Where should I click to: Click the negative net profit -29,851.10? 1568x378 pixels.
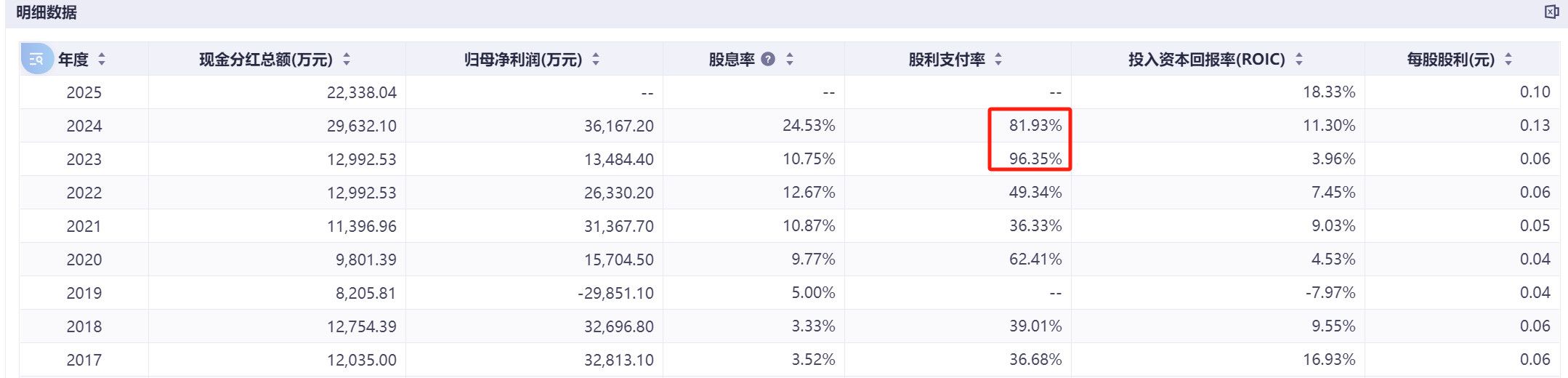615,293
